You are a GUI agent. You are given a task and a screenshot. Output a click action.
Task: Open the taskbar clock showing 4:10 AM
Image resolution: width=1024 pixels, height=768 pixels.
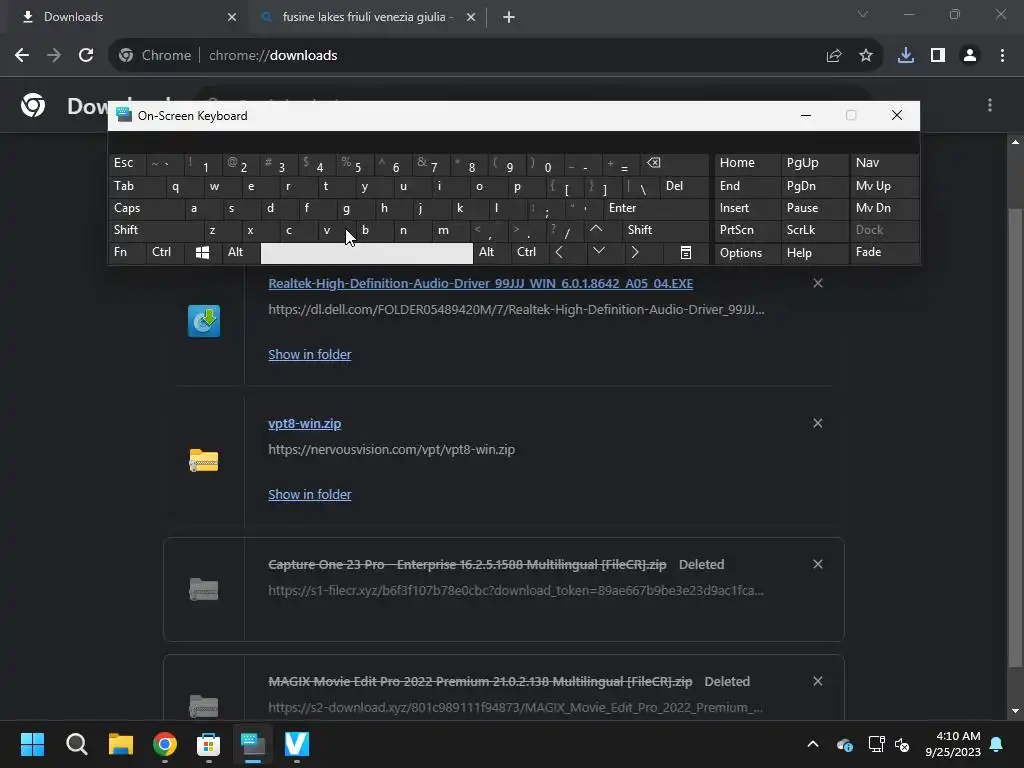pyautogui.click(x=953, y=744)
